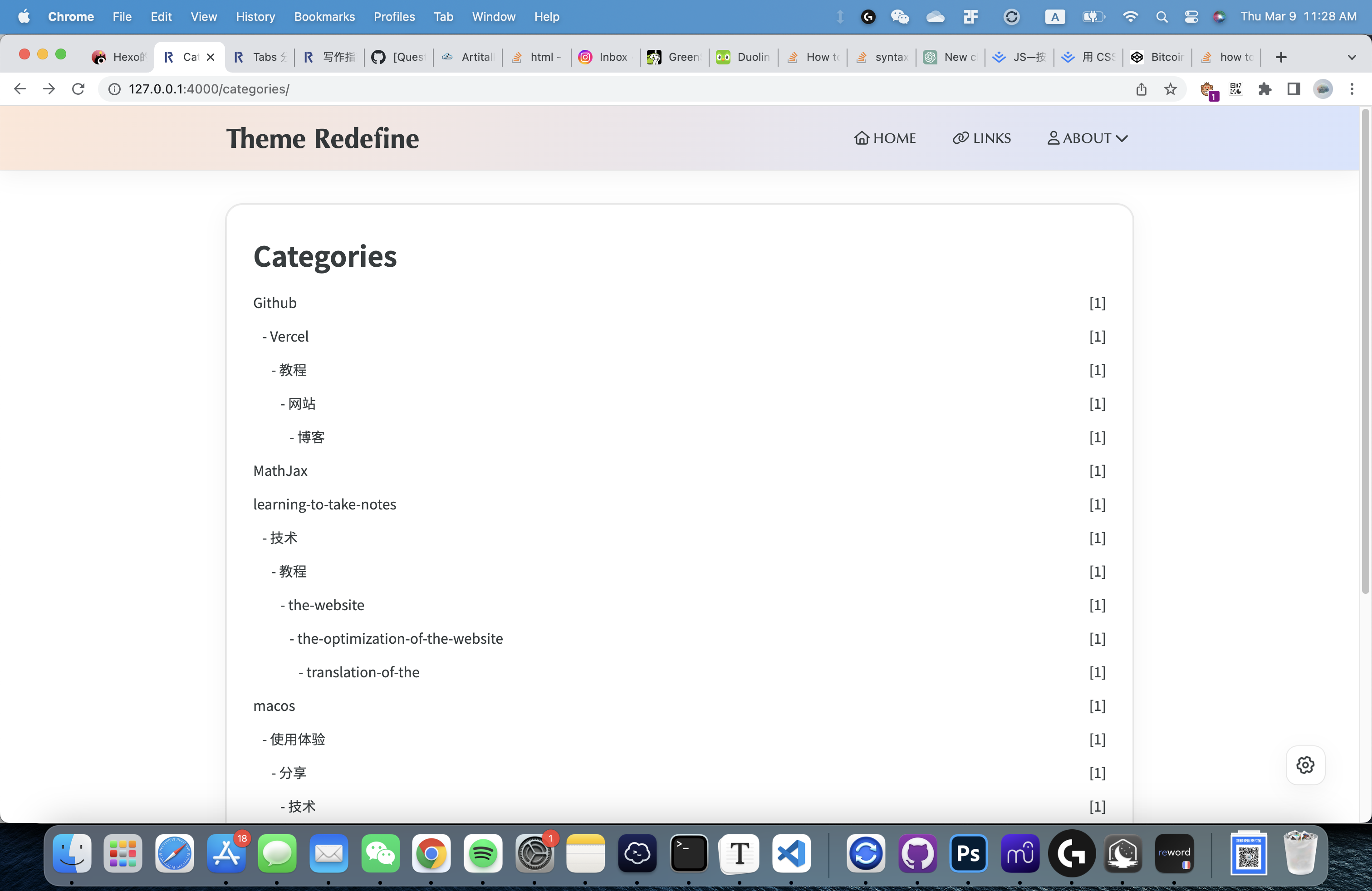
Task: Click the QR code extension icon
Action: pos(1236,89)
